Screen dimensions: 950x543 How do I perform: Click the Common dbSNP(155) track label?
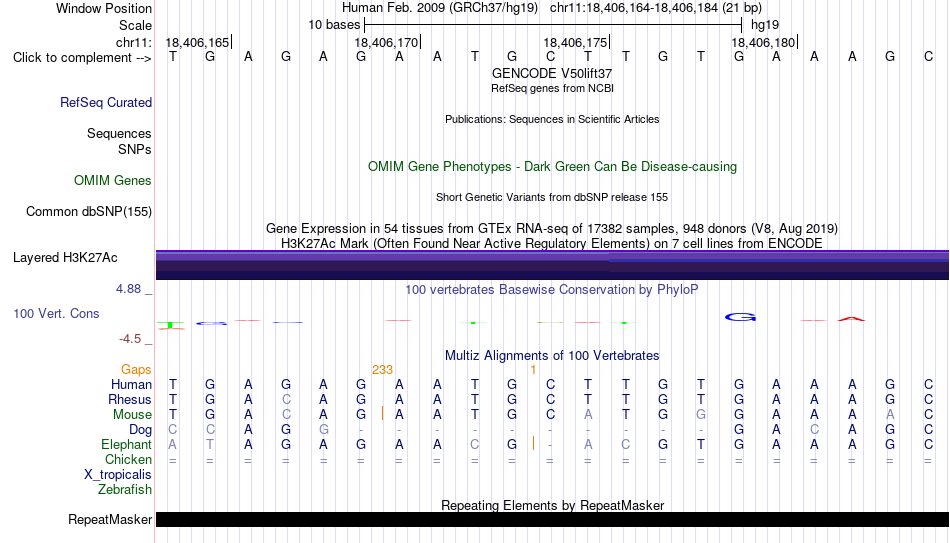(x=89, y=212)
